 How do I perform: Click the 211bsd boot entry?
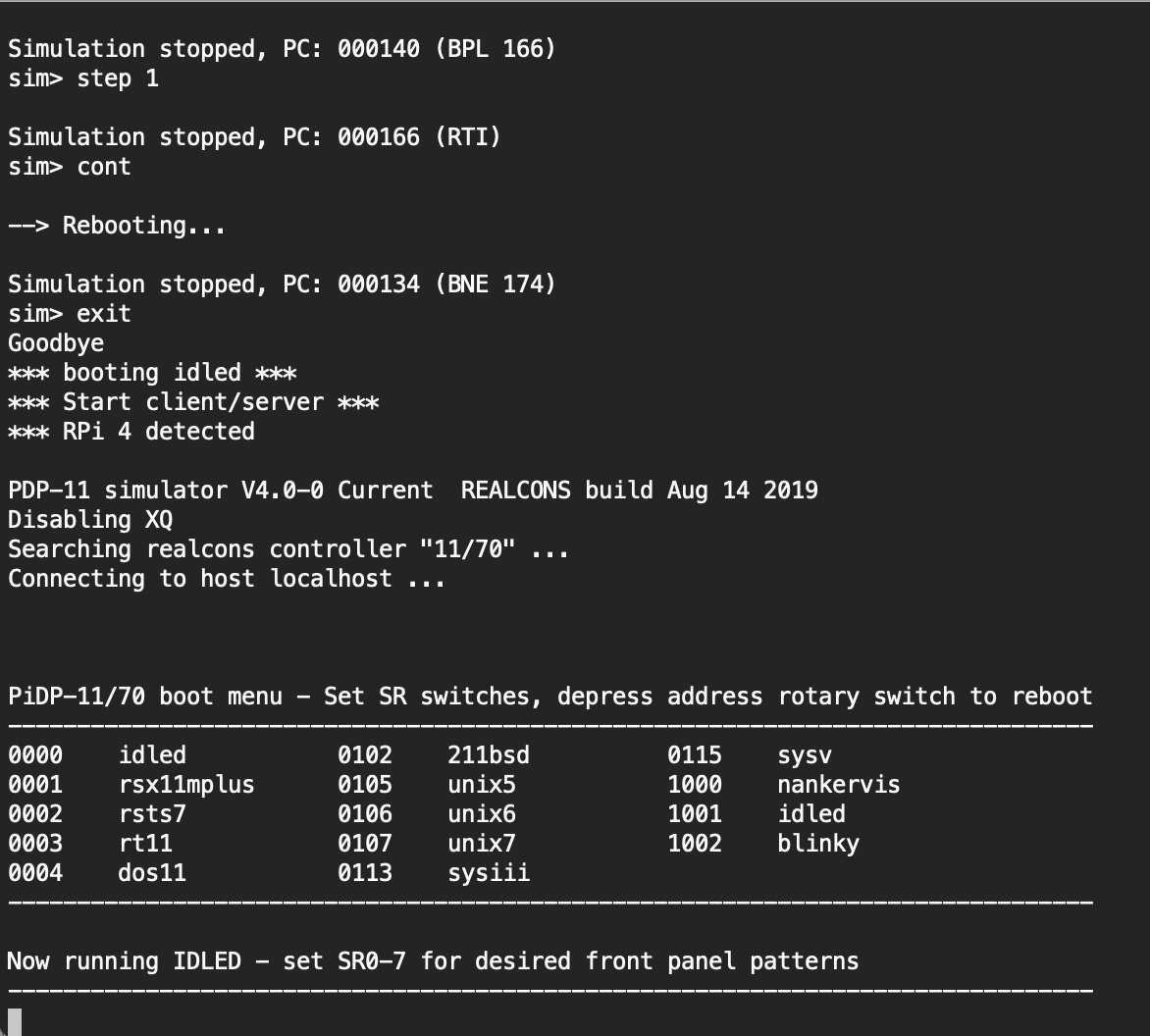(x=488, y=755)
